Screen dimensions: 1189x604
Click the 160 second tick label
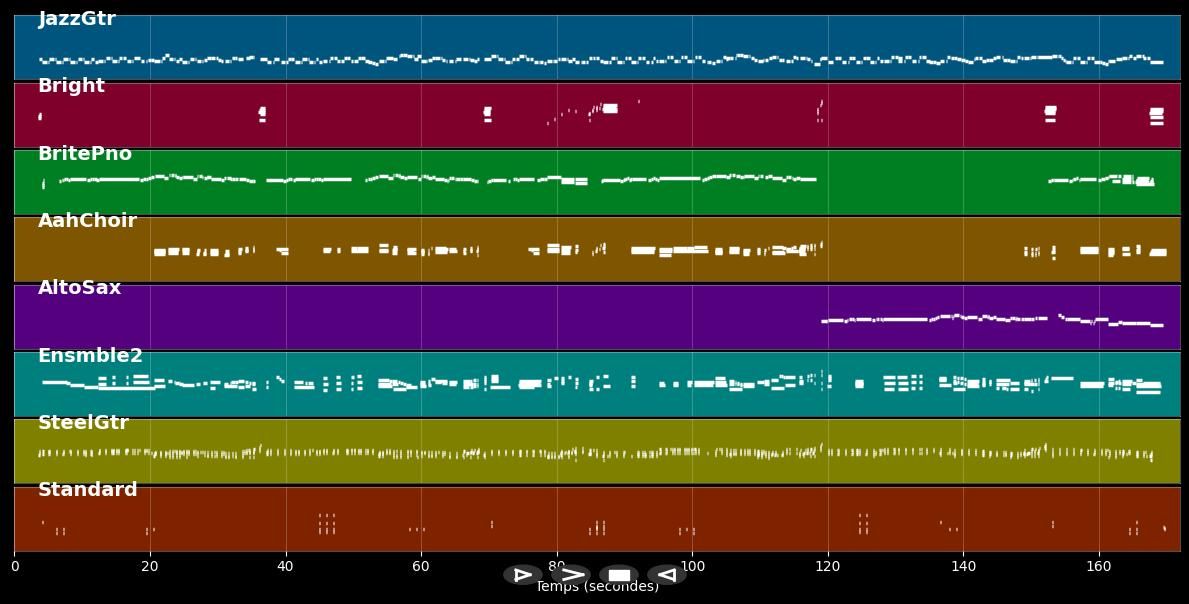coord(1099,567)
